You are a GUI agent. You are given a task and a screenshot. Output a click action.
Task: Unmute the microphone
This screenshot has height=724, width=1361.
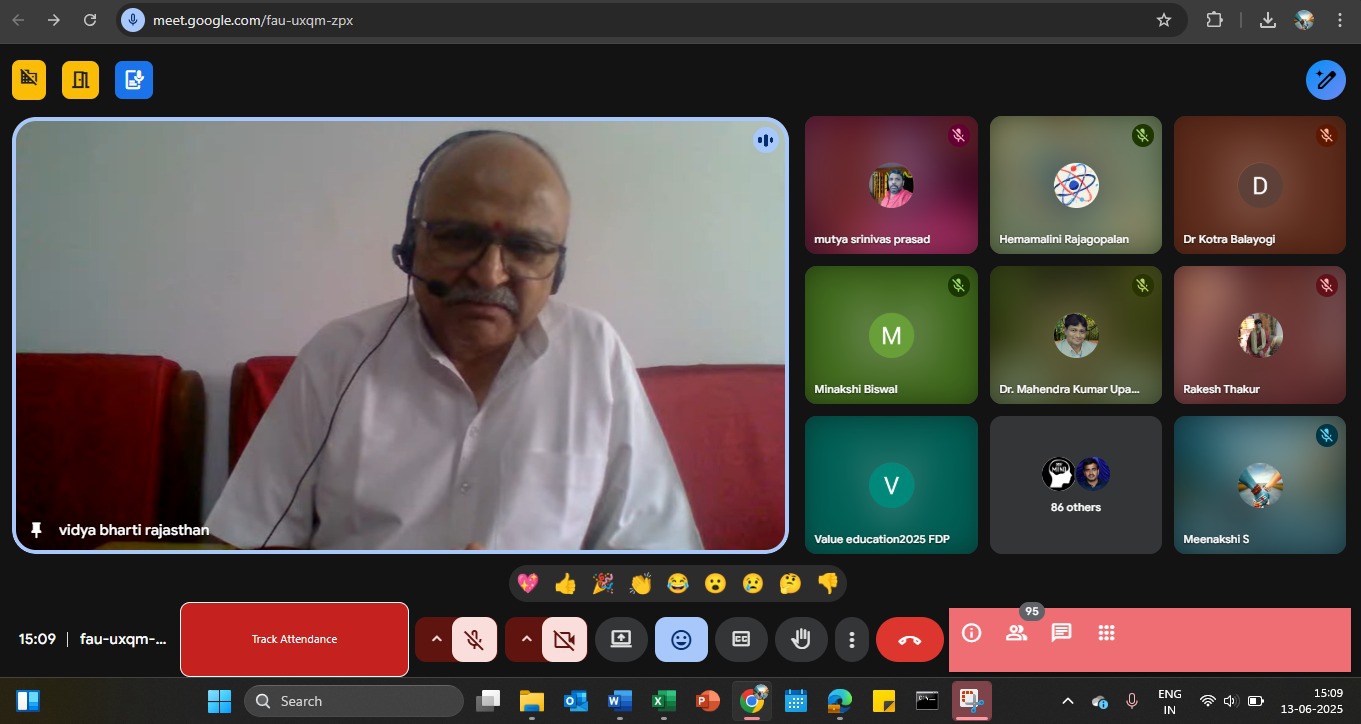click(x=476, y=640)
